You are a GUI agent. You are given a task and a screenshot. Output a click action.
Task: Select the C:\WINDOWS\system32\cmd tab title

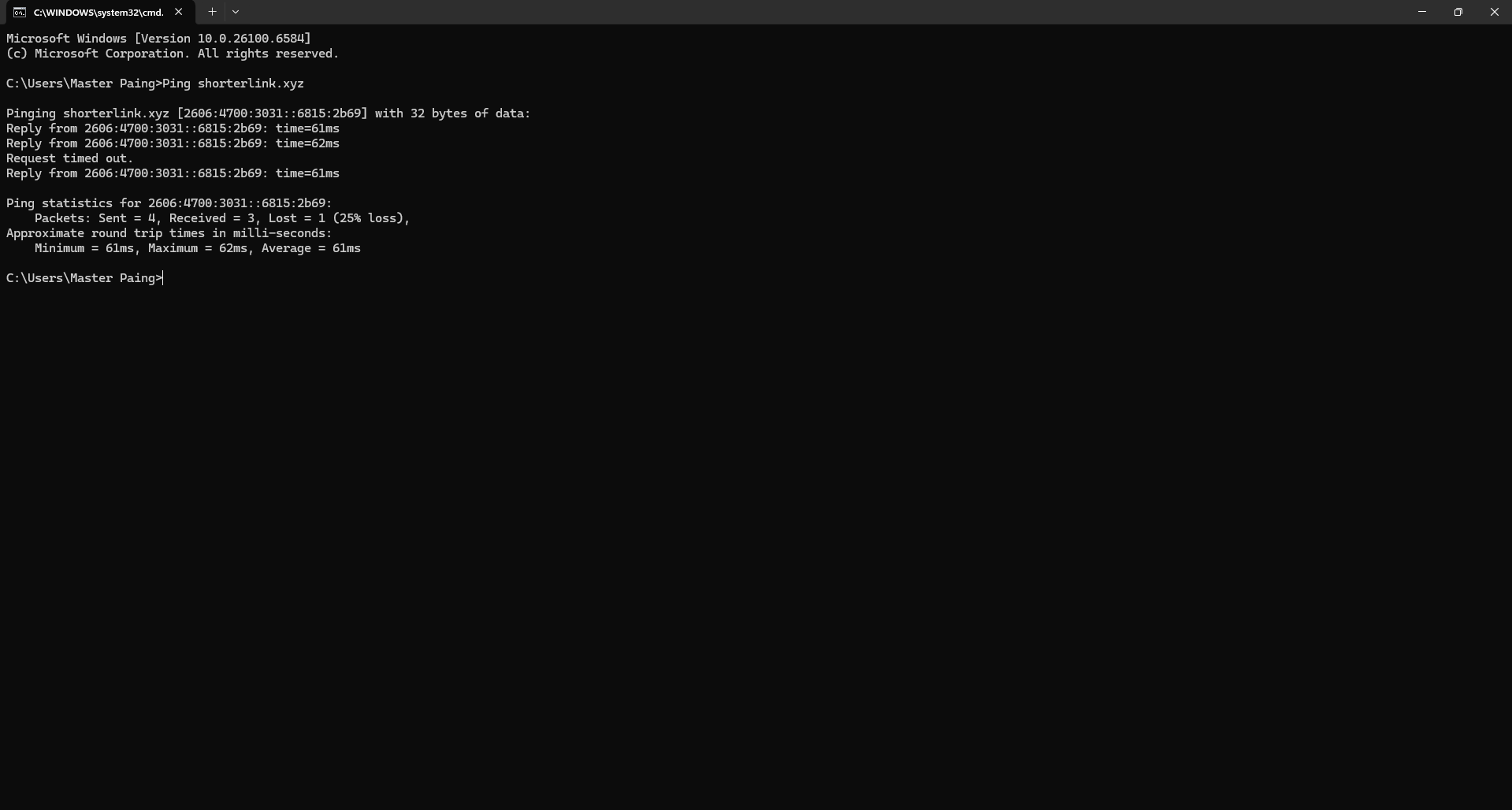[98, 13]
